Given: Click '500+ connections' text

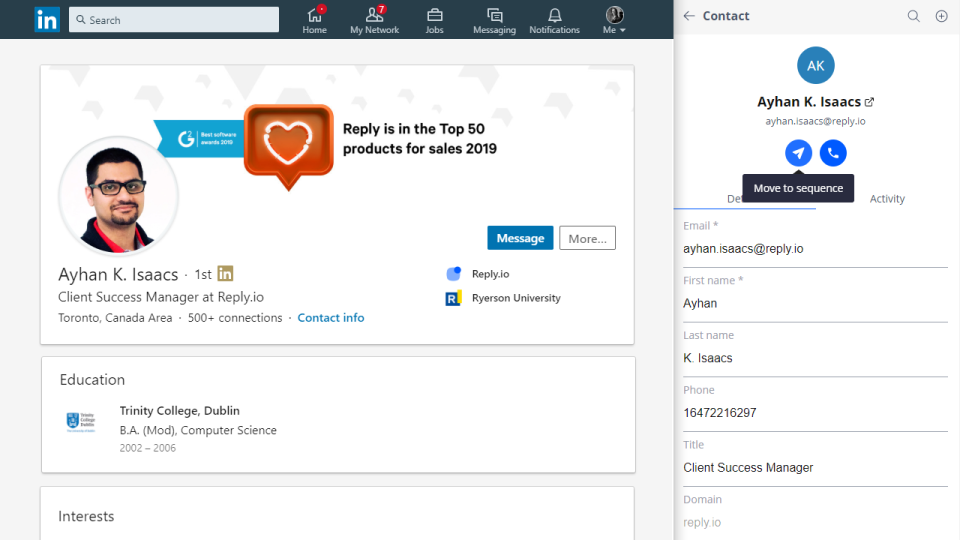Looking at the screenshot, I should coord(235,318).
